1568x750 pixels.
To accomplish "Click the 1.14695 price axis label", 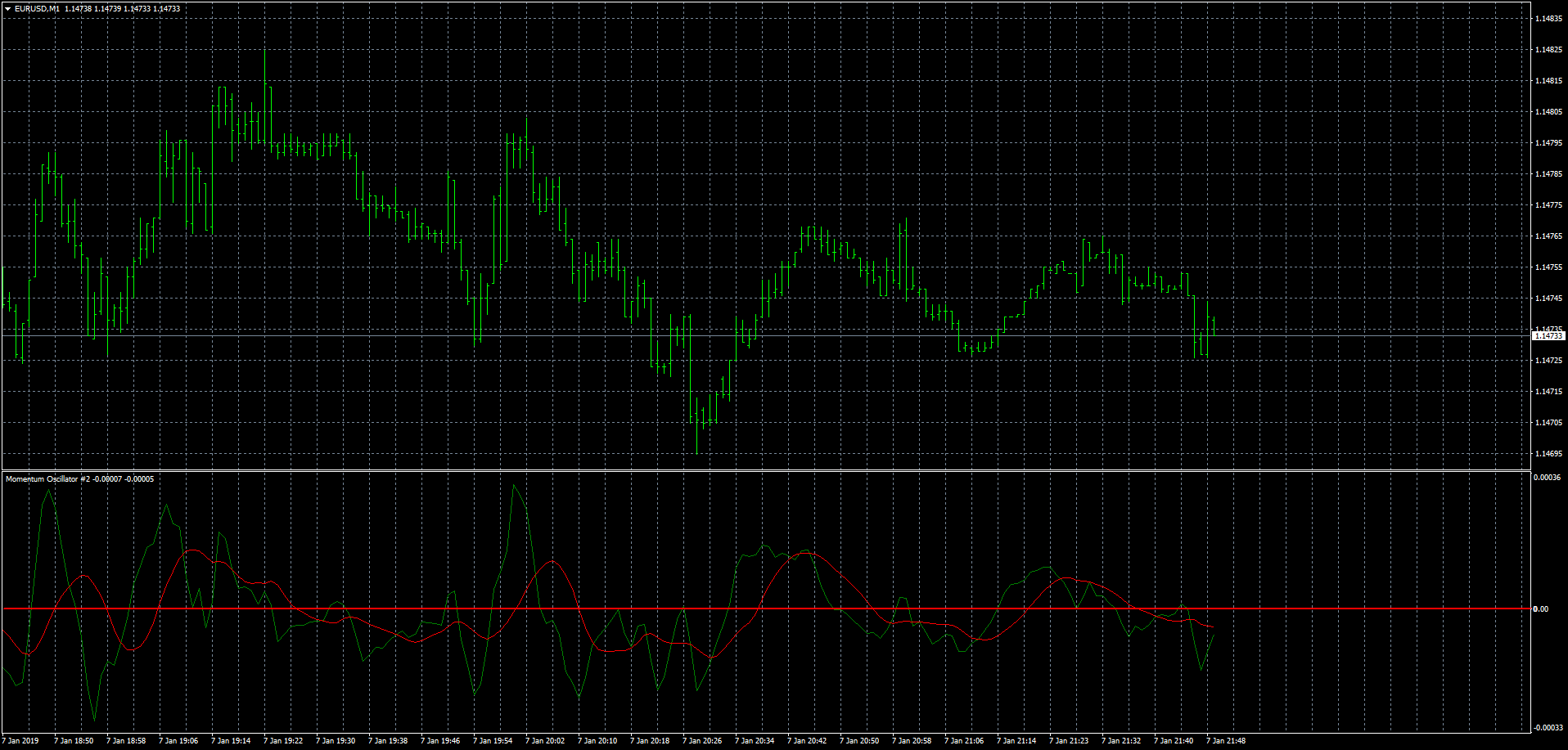I will (1549, 454).
